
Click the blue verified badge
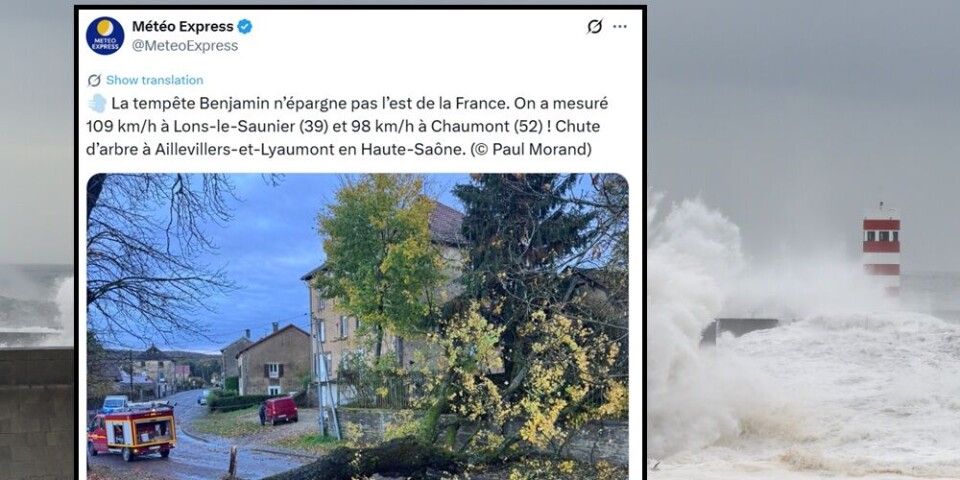pos(245,26)
